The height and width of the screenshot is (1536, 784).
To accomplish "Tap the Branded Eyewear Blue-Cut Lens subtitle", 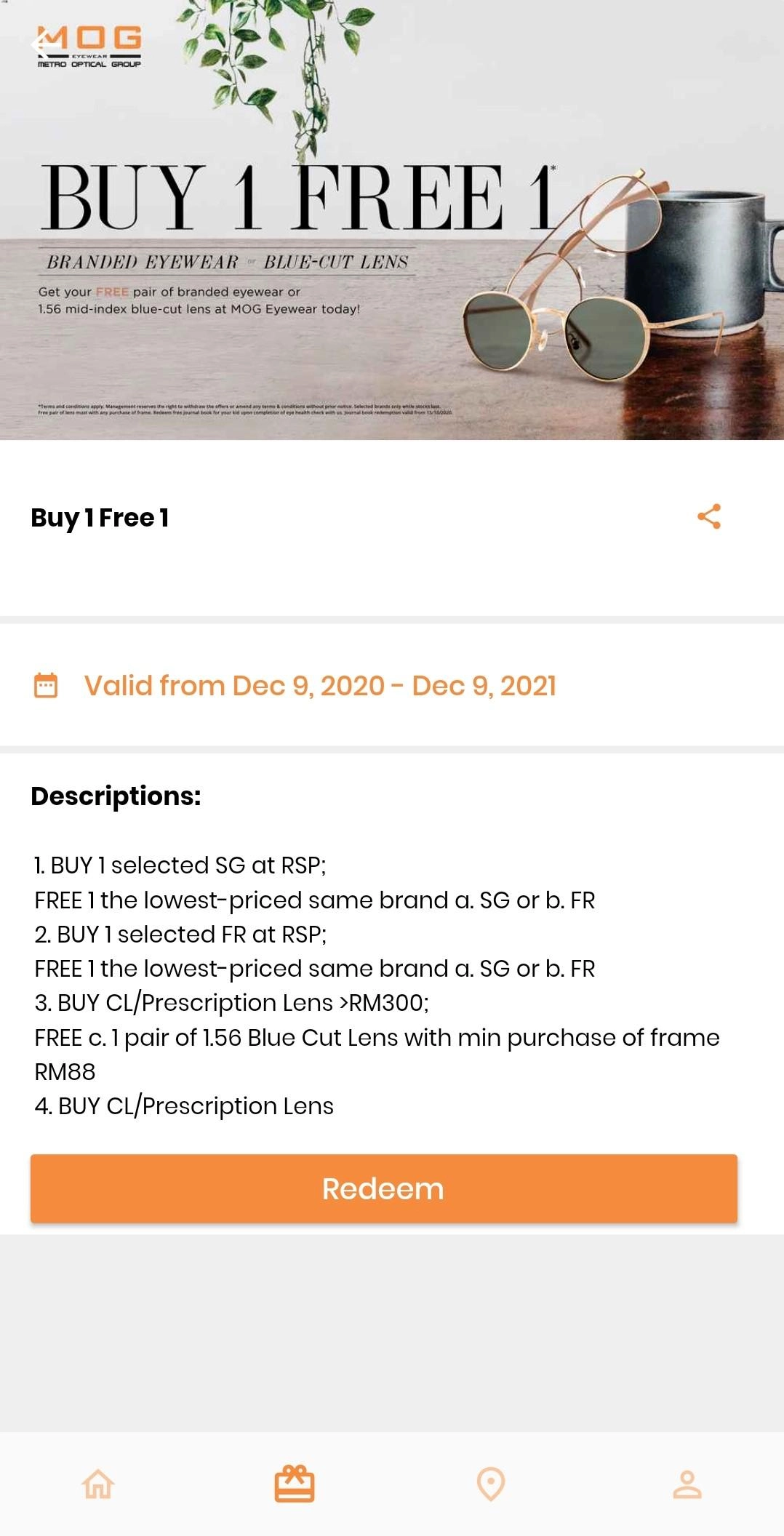I will pyautogui.click(x=227, y=262).
